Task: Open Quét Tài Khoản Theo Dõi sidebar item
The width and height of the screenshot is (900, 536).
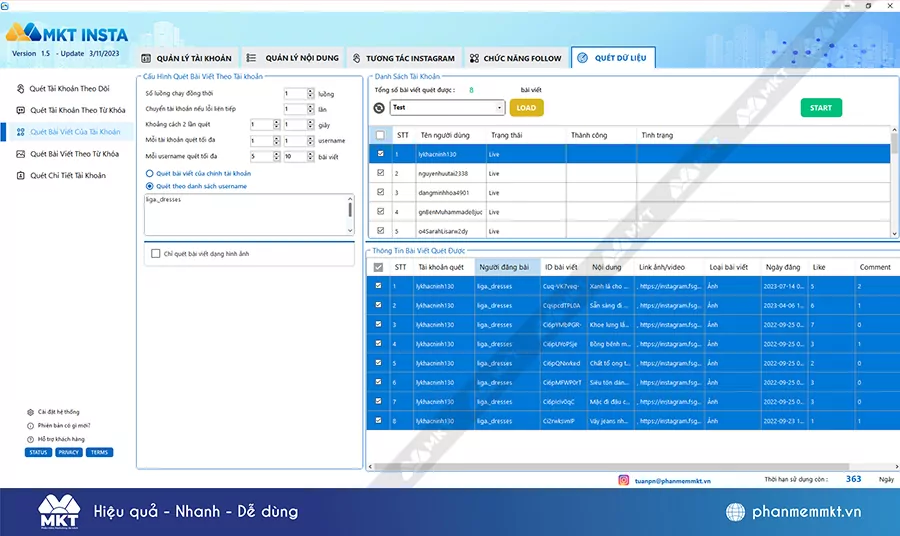Action: pos(69,88)
